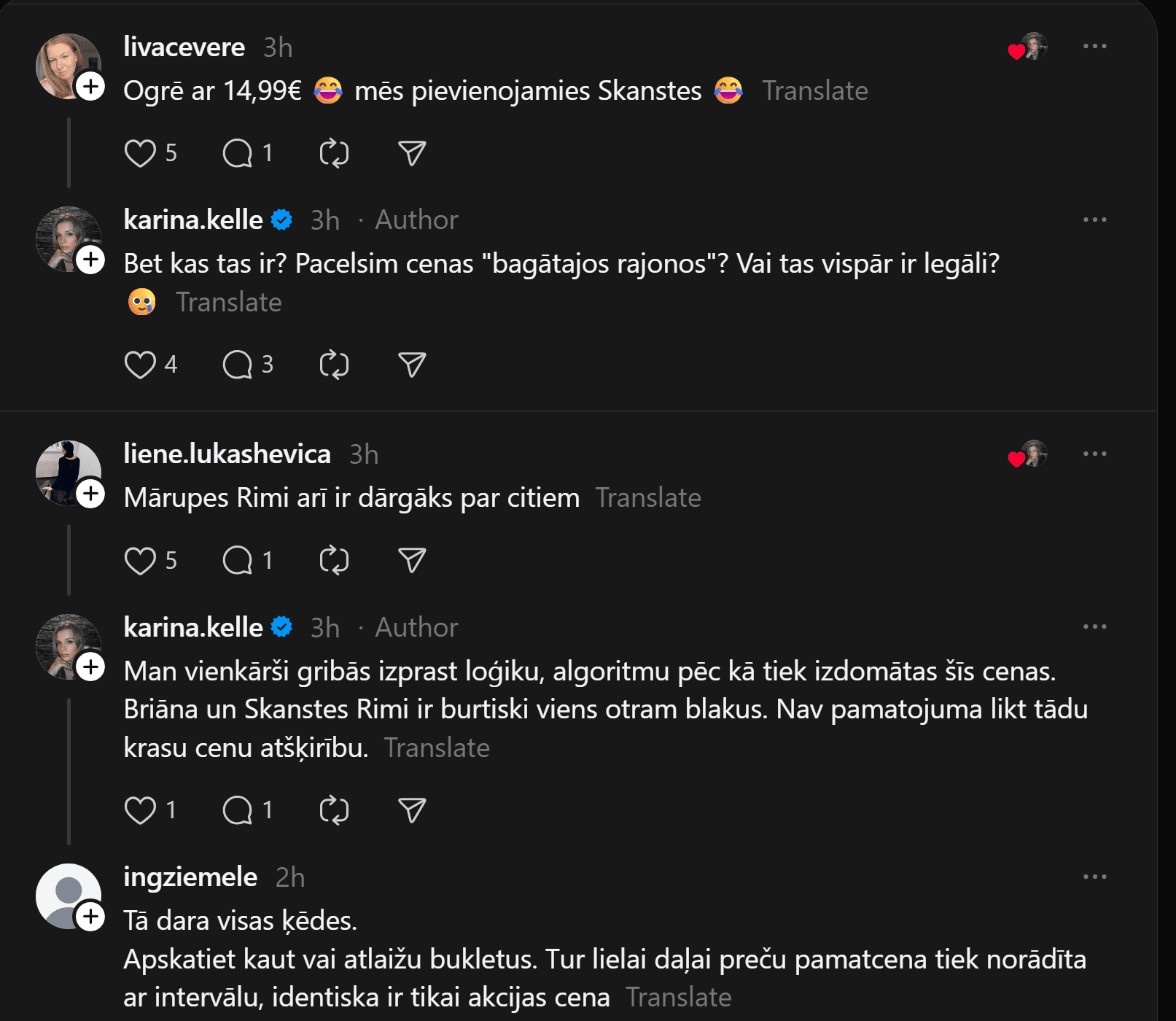Repost livacevere's comment
1176x1021 pixels.
coord(334,153)
